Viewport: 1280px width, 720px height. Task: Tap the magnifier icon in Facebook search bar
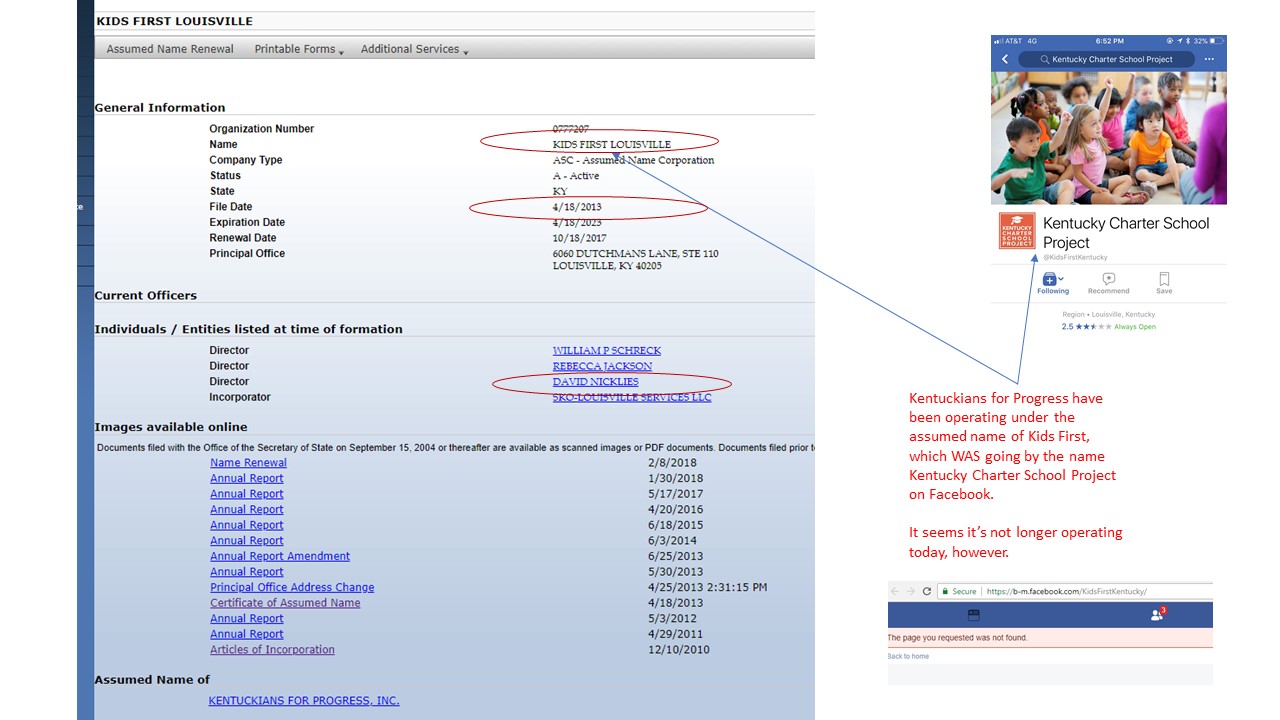tap(1045, 60)
